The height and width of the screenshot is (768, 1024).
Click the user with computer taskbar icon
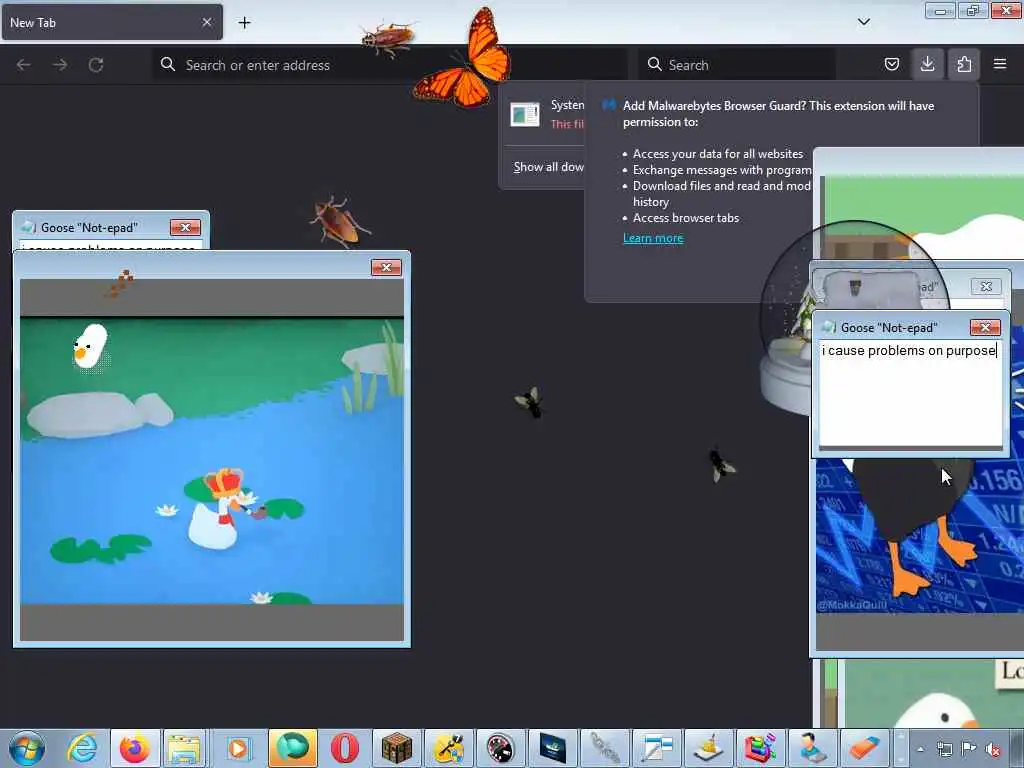pyautogui.click(x=812, y=748)
